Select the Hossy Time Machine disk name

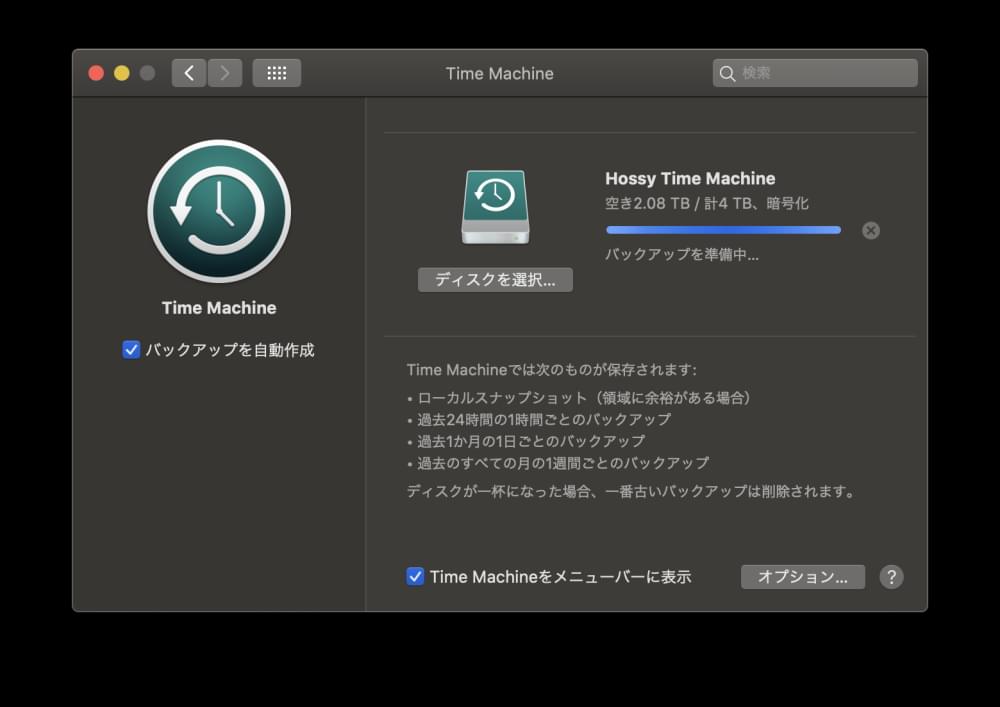click(690, 179)
